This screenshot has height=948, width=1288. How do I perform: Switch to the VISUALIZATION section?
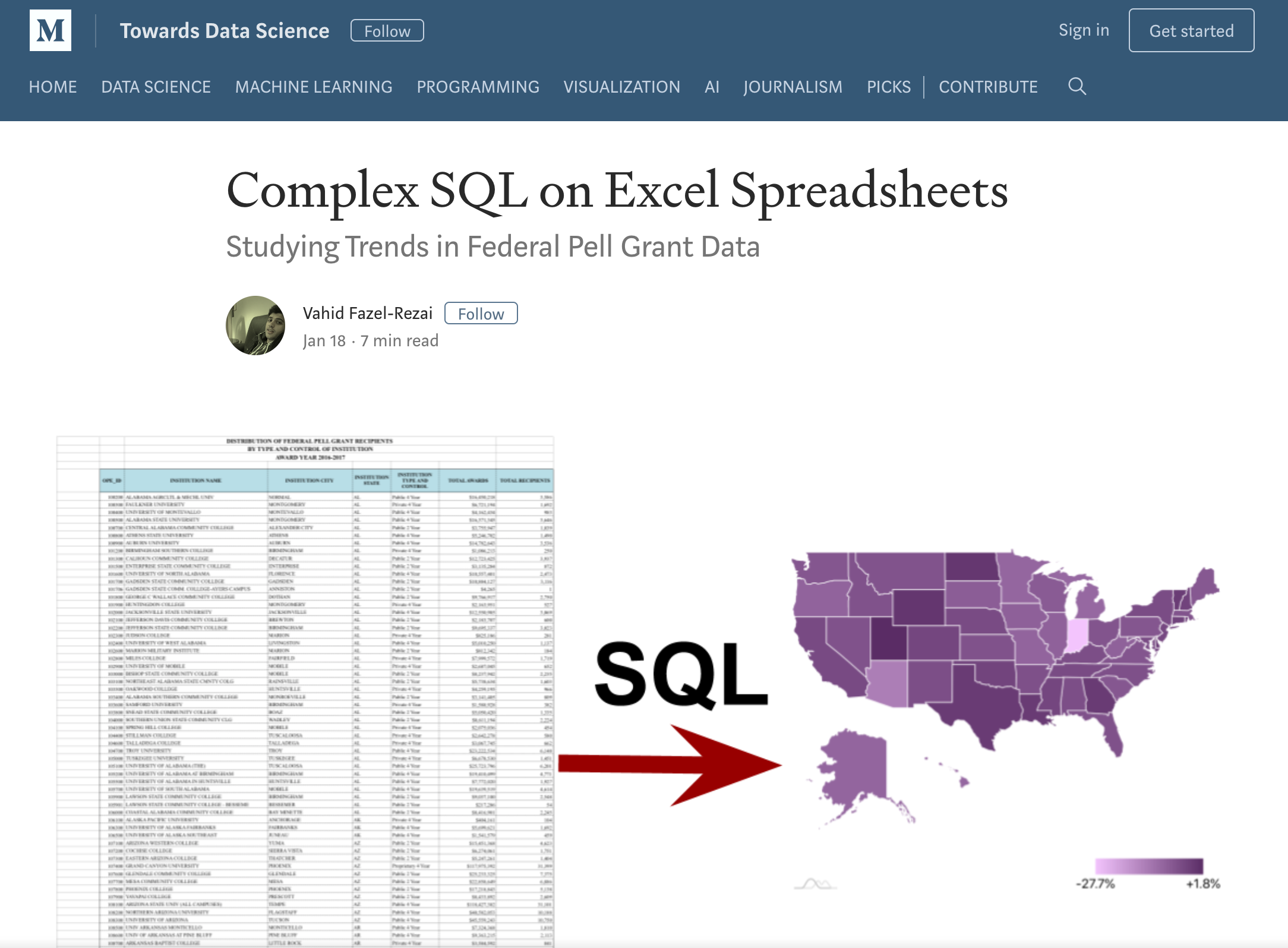point(621,87)
